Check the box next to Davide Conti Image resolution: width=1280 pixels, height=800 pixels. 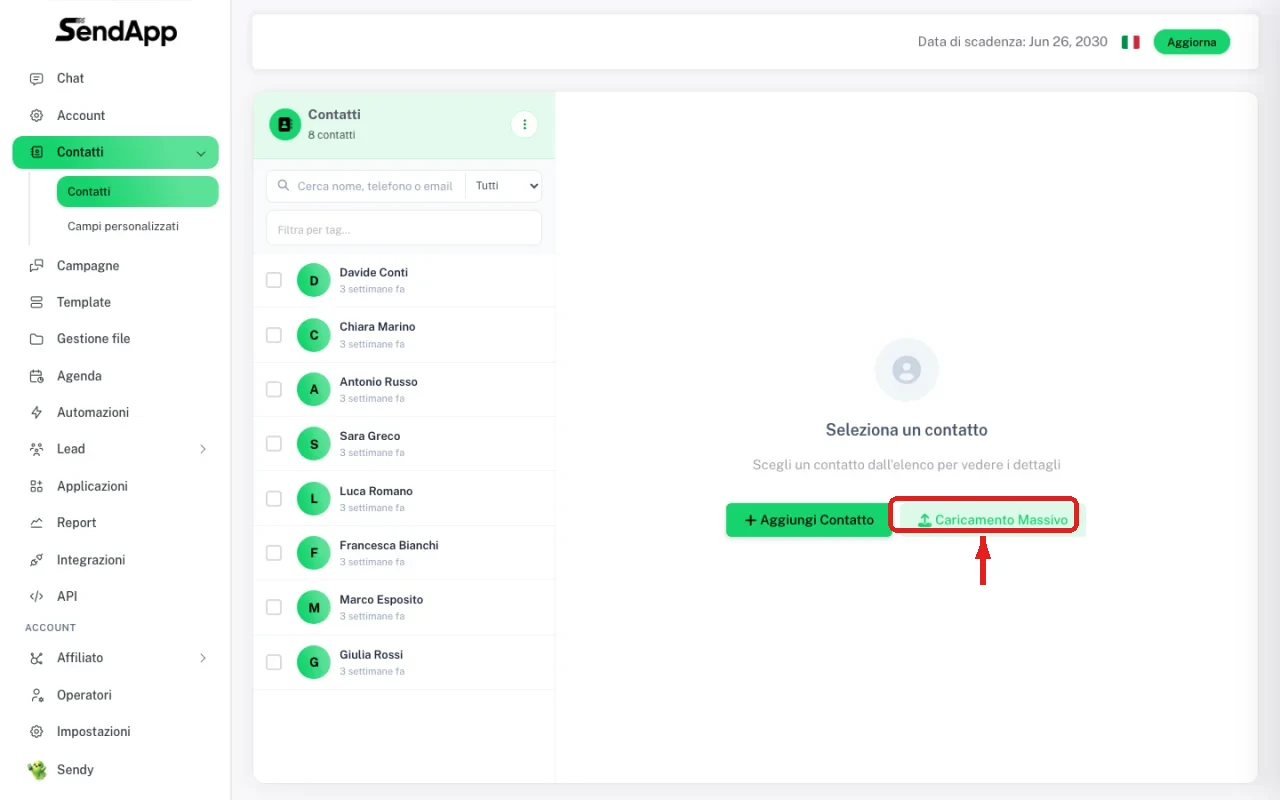click(274, 280)
